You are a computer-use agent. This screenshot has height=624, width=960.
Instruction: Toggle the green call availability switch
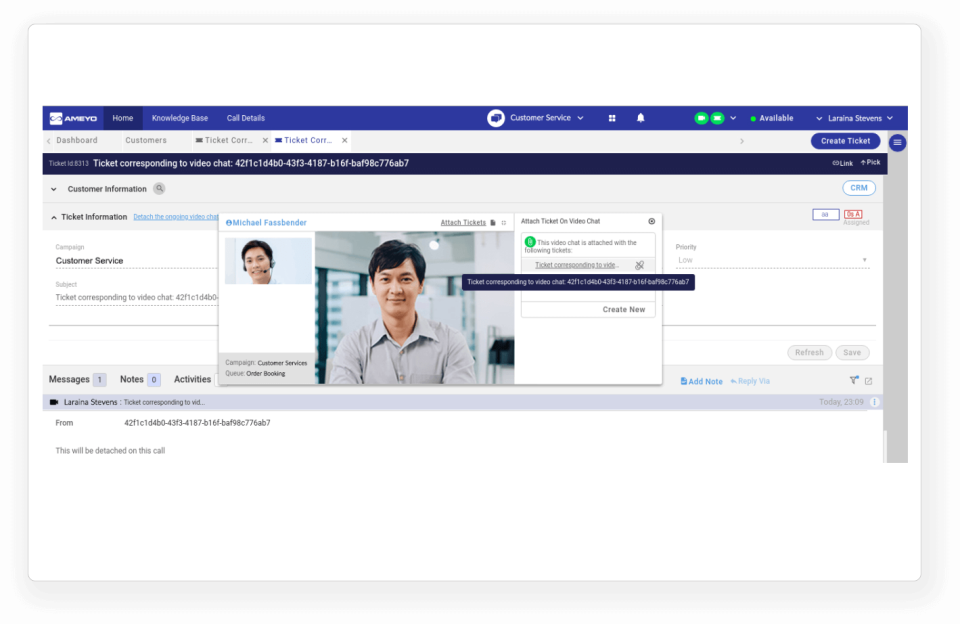coord(701,117)
